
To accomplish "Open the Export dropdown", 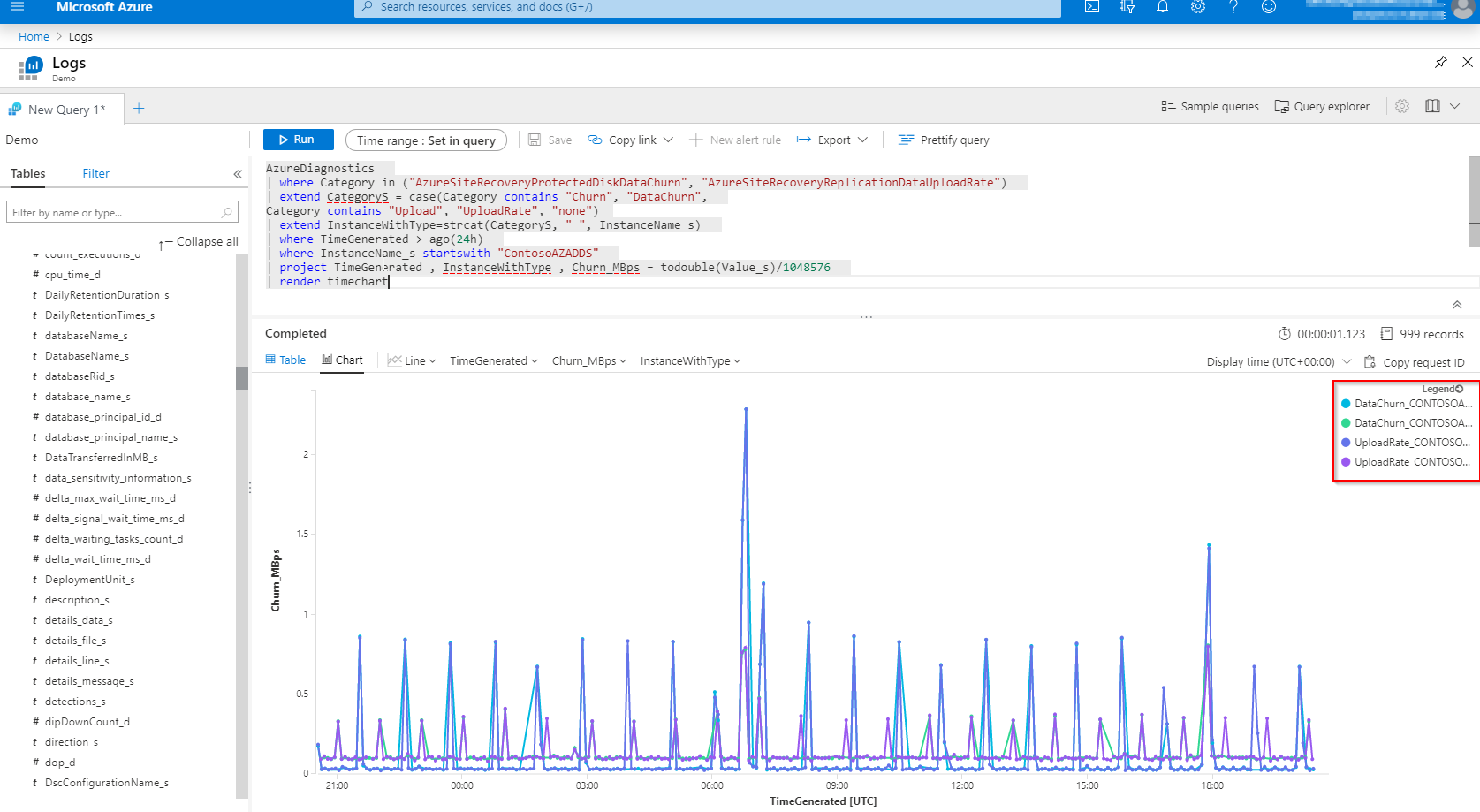I will 832,140.
